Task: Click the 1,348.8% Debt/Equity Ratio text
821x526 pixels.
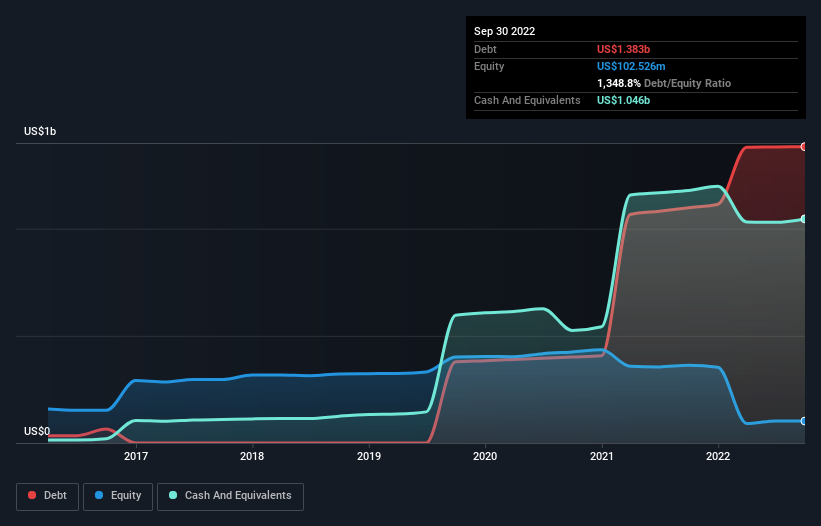Action: (664, 83)
